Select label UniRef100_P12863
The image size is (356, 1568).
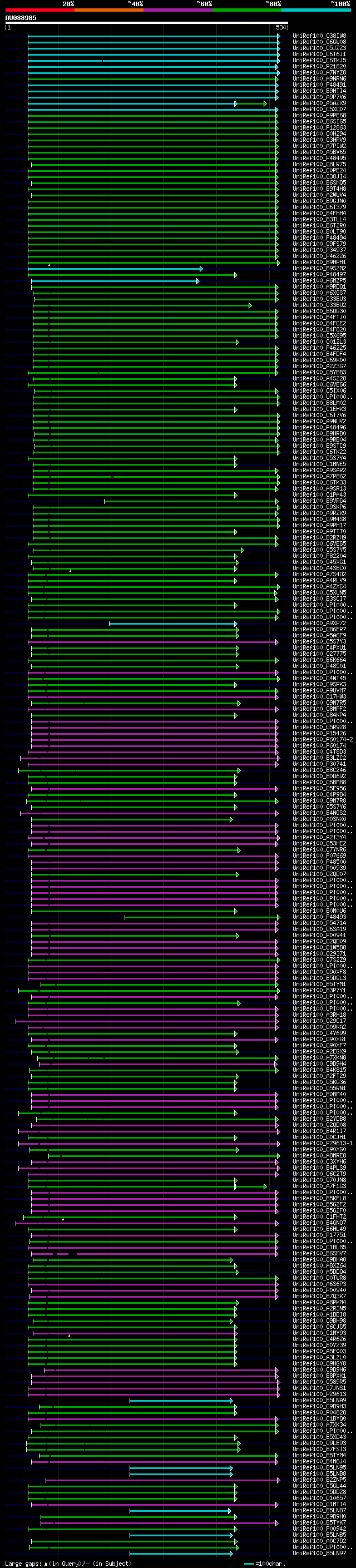(319, 128)
